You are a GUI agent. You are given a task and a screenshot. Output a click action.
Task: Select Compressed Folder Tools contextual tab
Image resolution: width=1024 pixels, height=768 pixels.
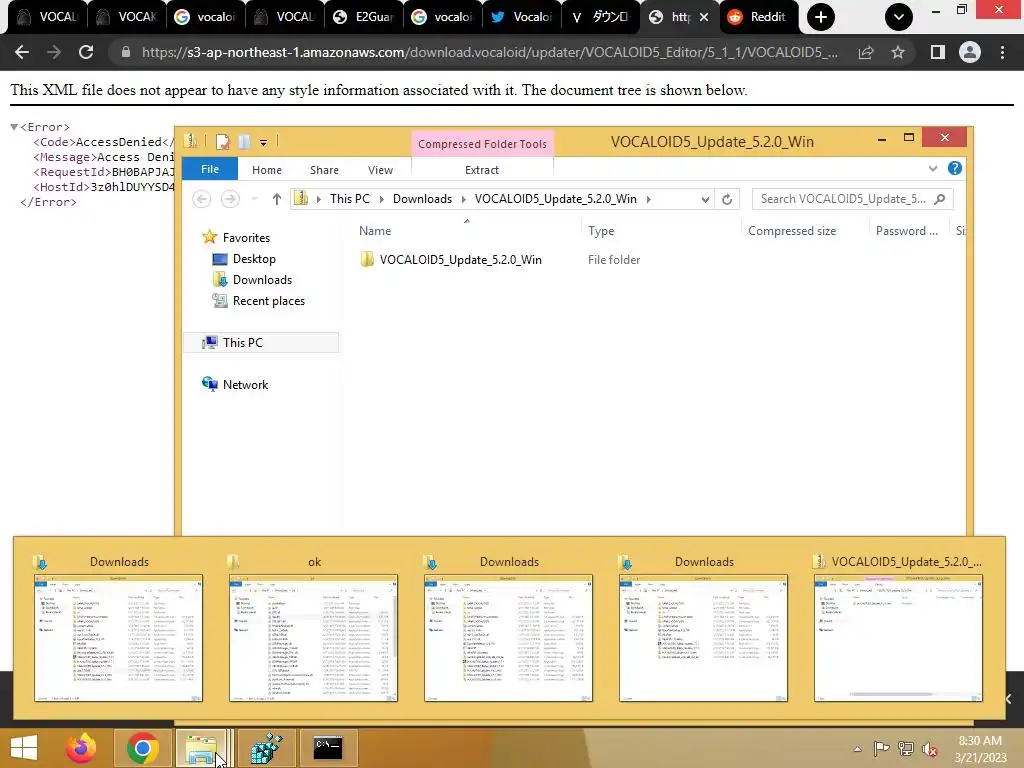[482, 144]
